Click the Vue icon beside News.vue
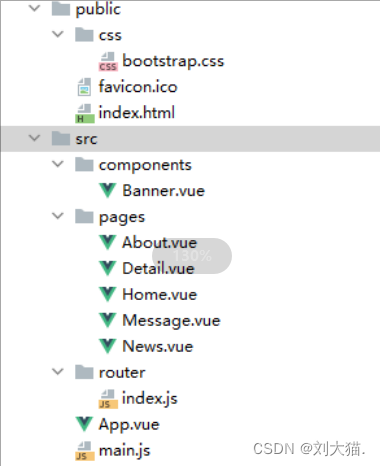 tap(108, 346)
